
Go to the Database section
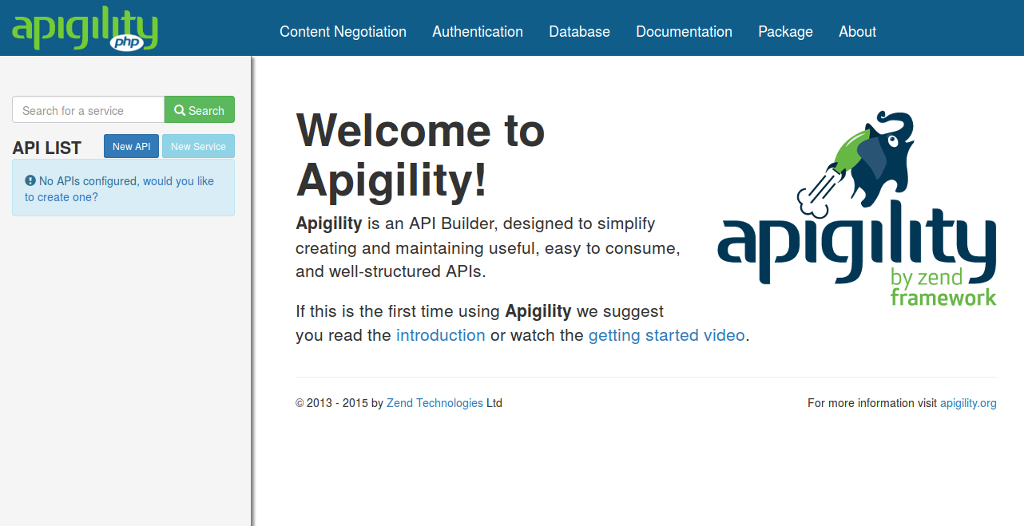[x=579, y=31]
